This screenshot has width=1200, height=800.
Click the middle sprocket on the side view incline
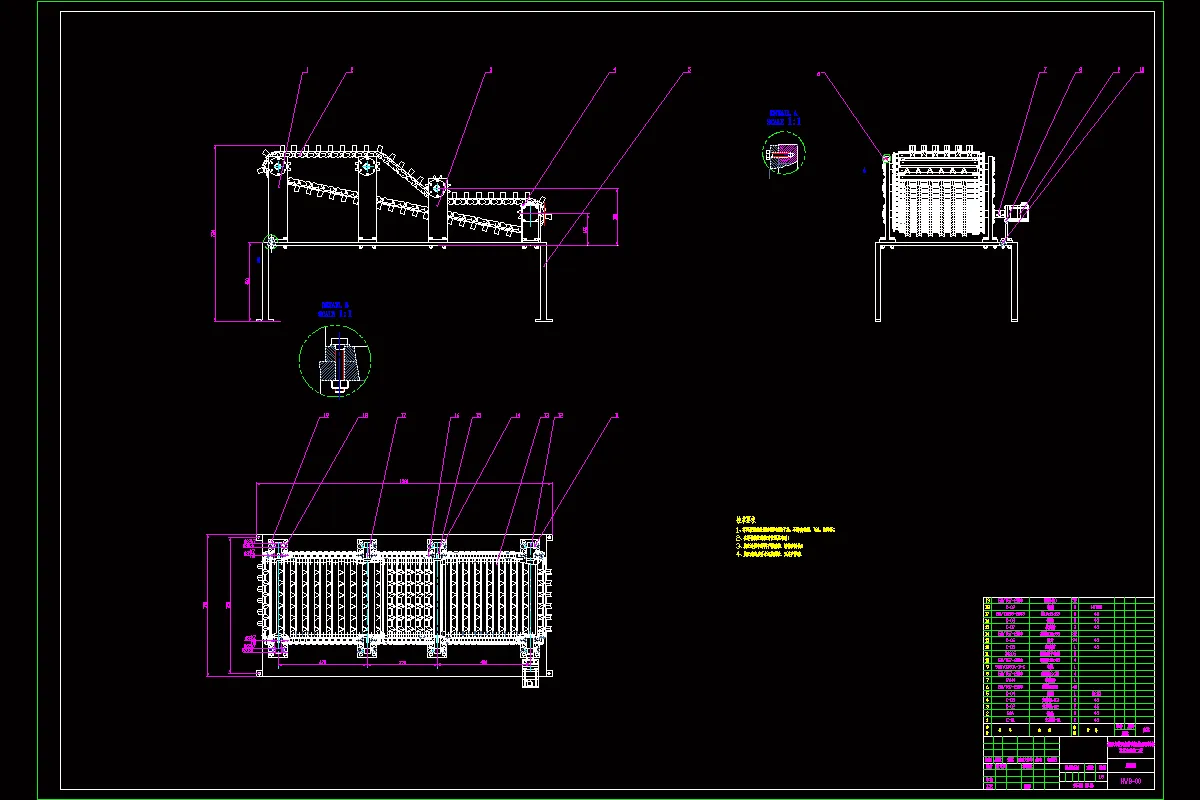pos(437,188)
